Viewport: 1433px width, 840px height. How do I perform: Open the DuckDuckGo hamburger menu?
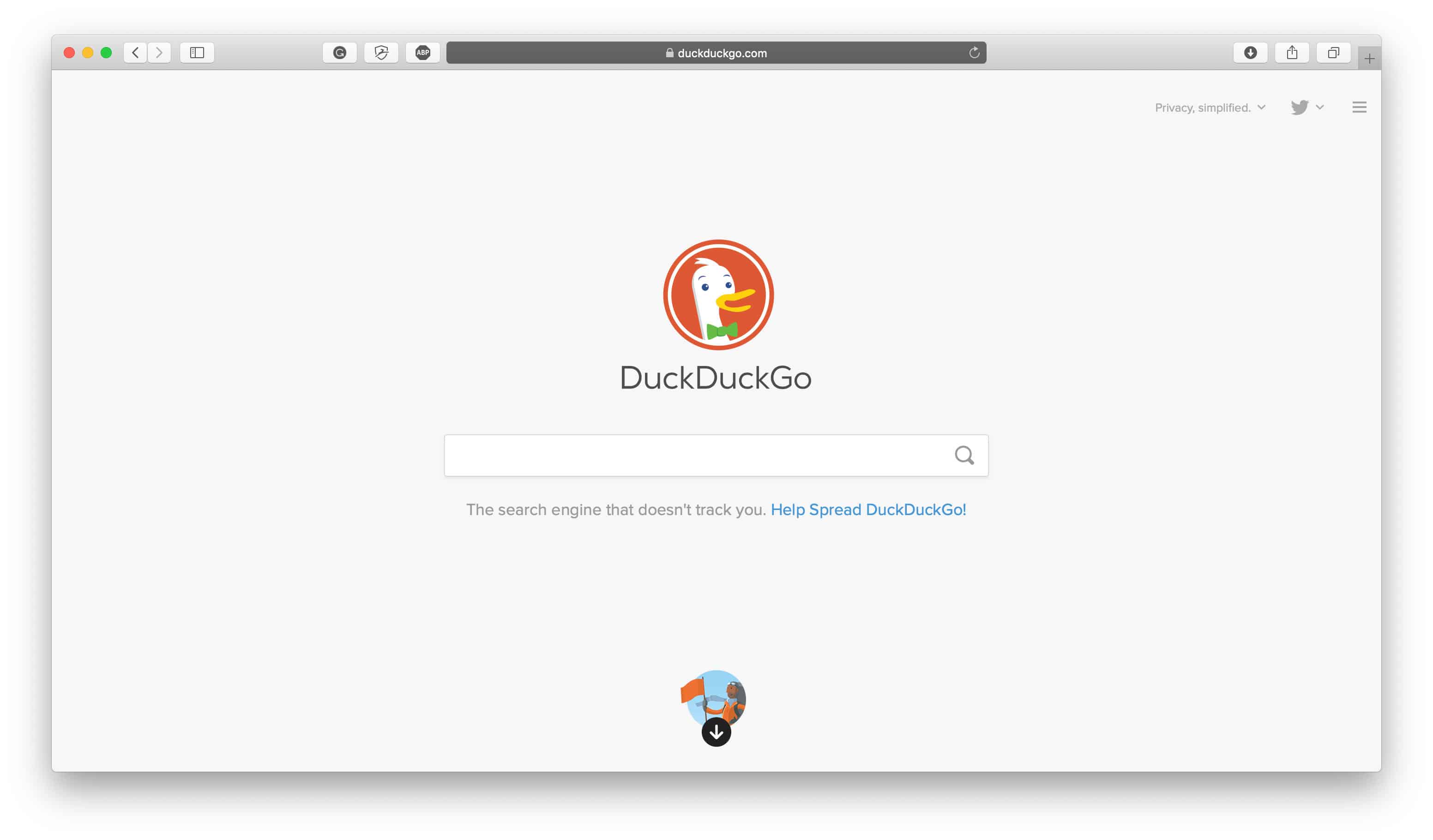click(x=1359, y=106)
